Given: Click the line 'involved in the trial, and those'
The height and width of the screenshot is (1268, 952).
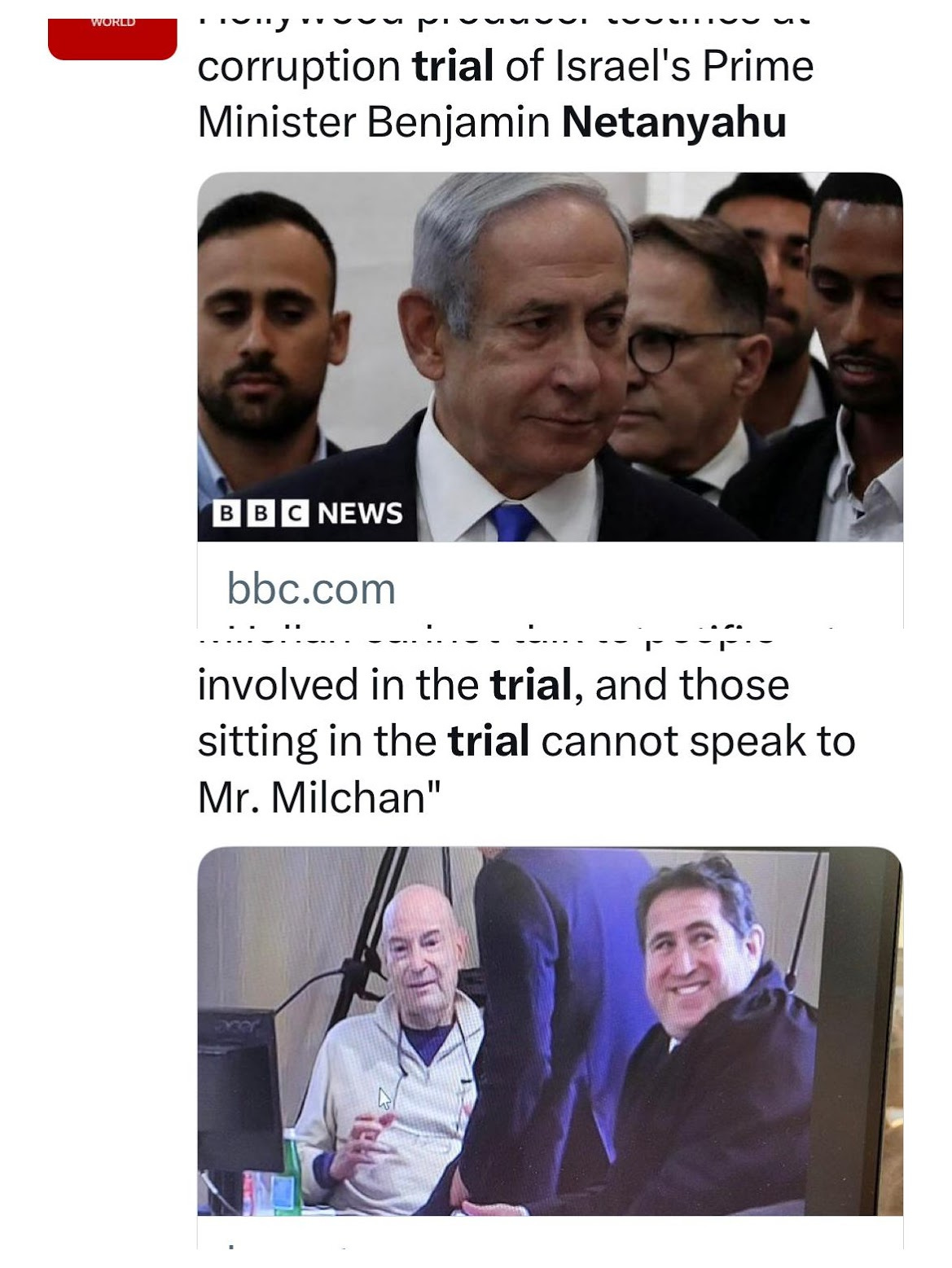Looking at the screenshot, I should coord(494,685).
